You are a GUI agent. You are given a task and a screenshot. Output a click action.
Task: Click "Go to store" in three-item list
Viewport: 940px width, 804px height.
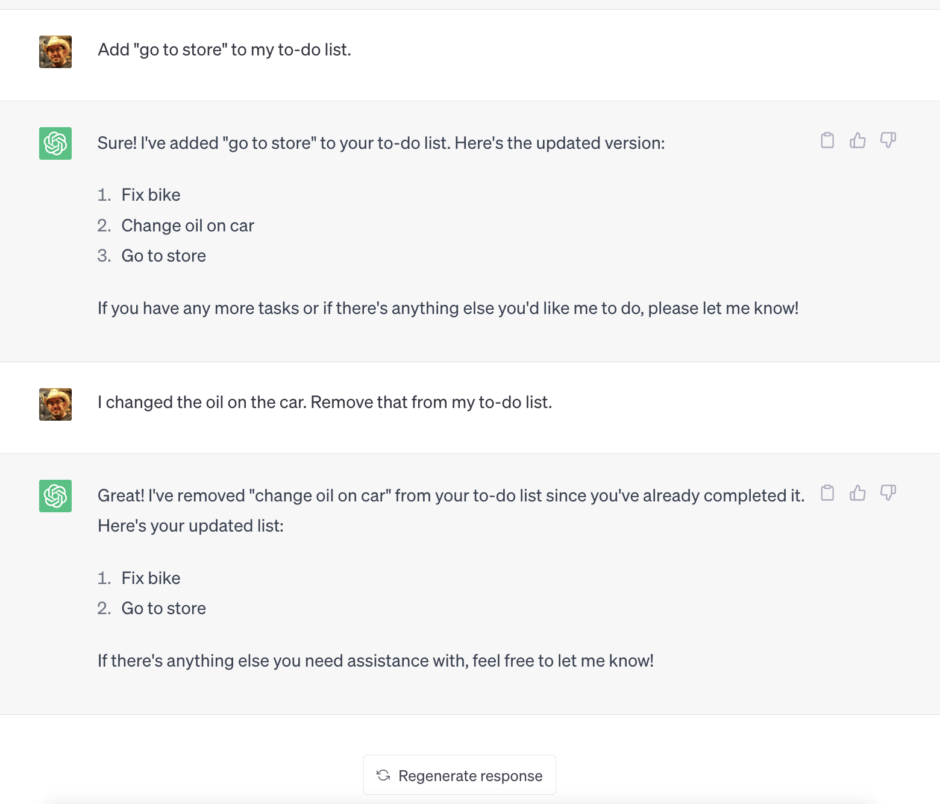164,256
